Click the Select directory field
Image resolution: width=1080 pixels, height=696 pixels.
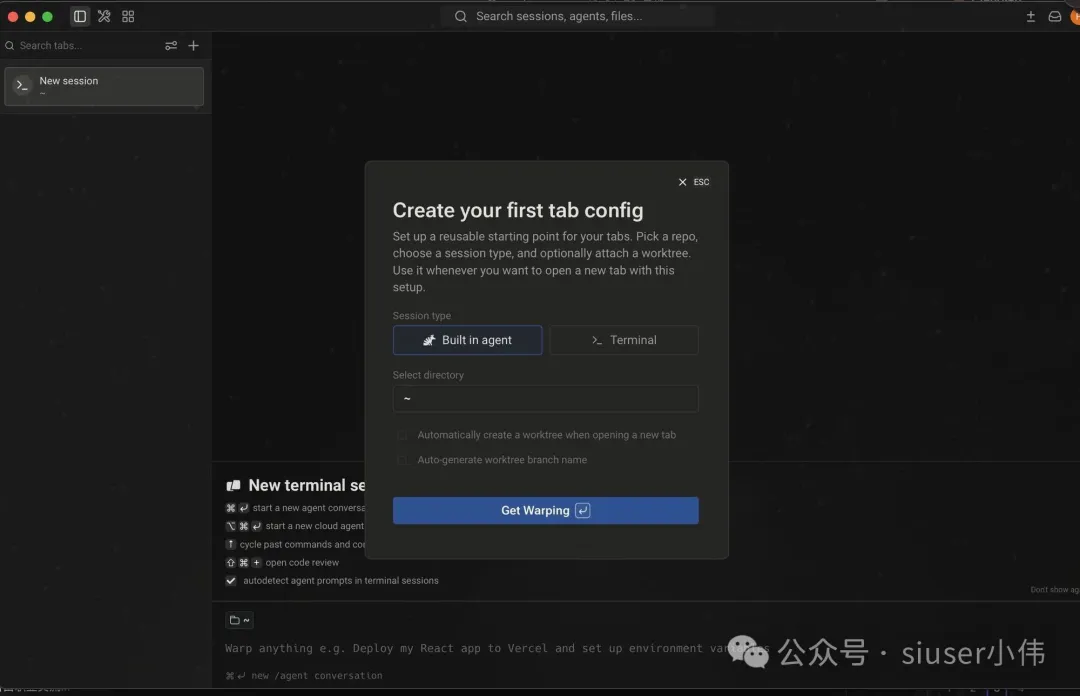tap(546, 398)
